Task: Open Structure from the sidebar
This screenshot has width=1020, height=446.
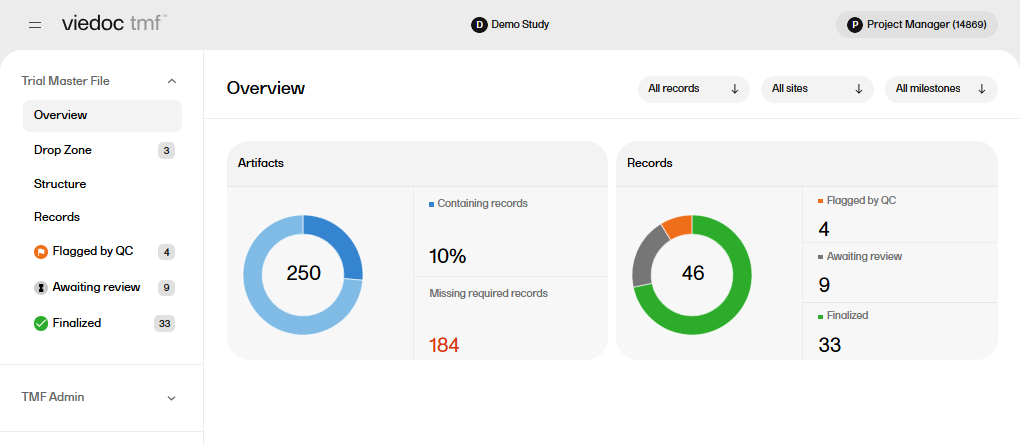Action: tap(60, 184)
